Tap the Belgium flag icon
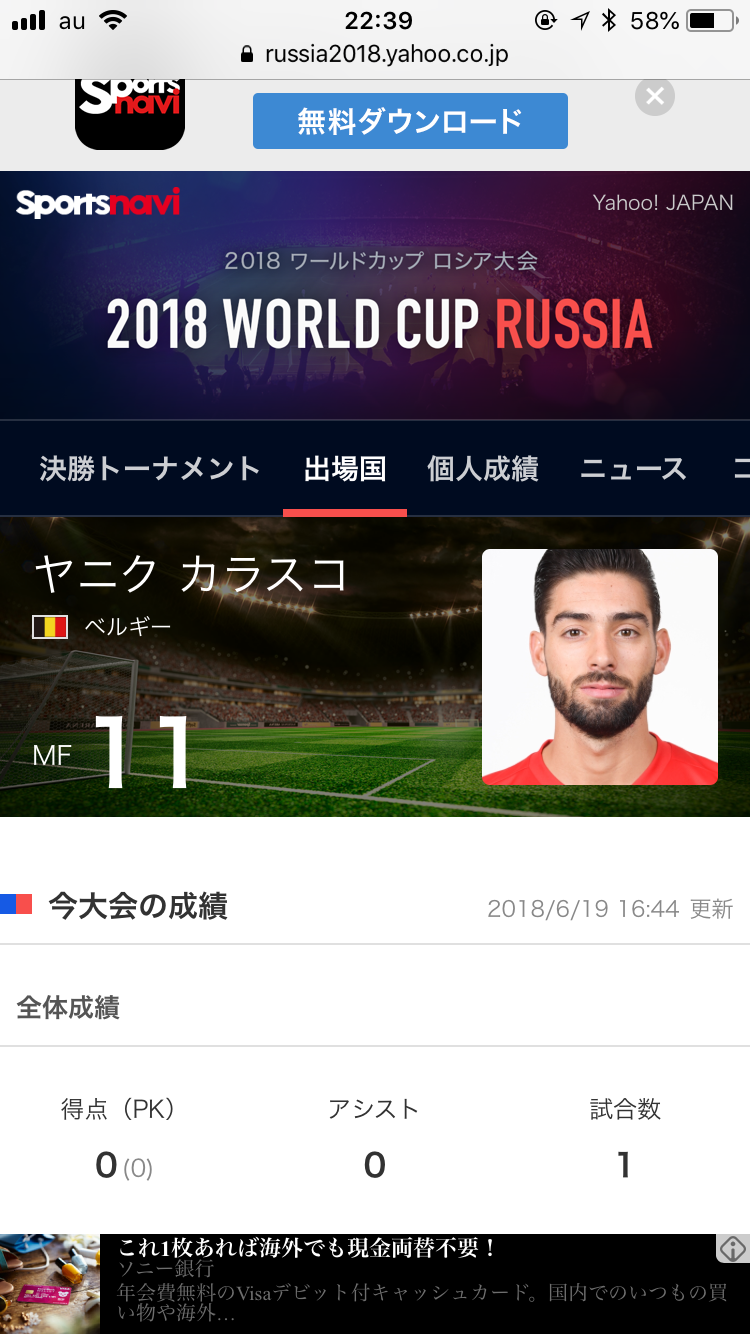The width and height of the screenshot is (750, 1334). (50, 627)
